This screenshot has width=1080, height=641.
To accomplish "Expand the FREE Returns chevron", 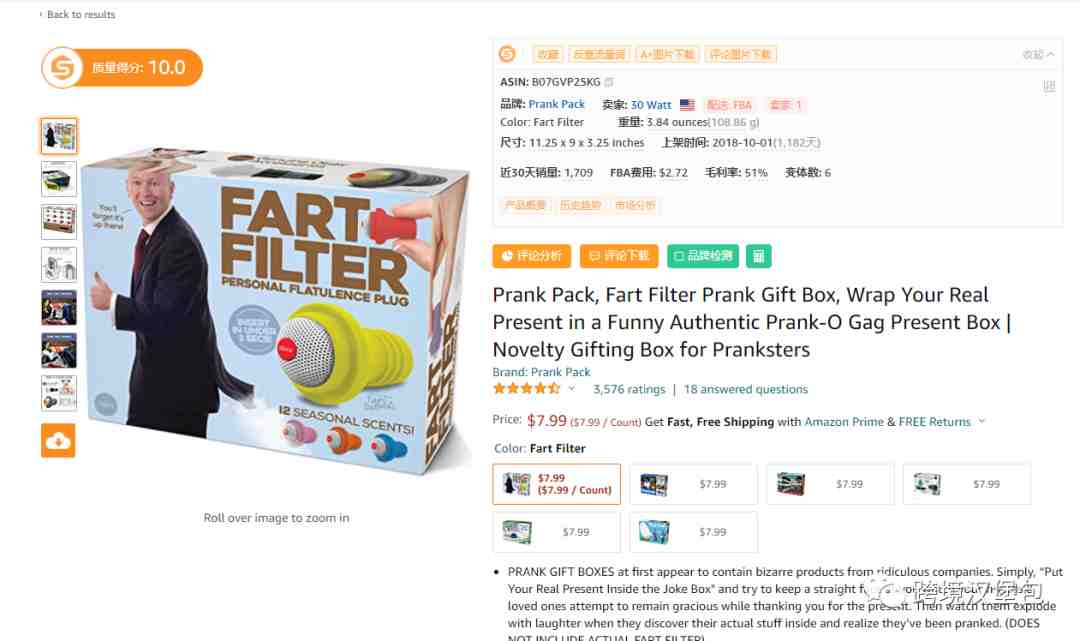I will tap(982, 421).
